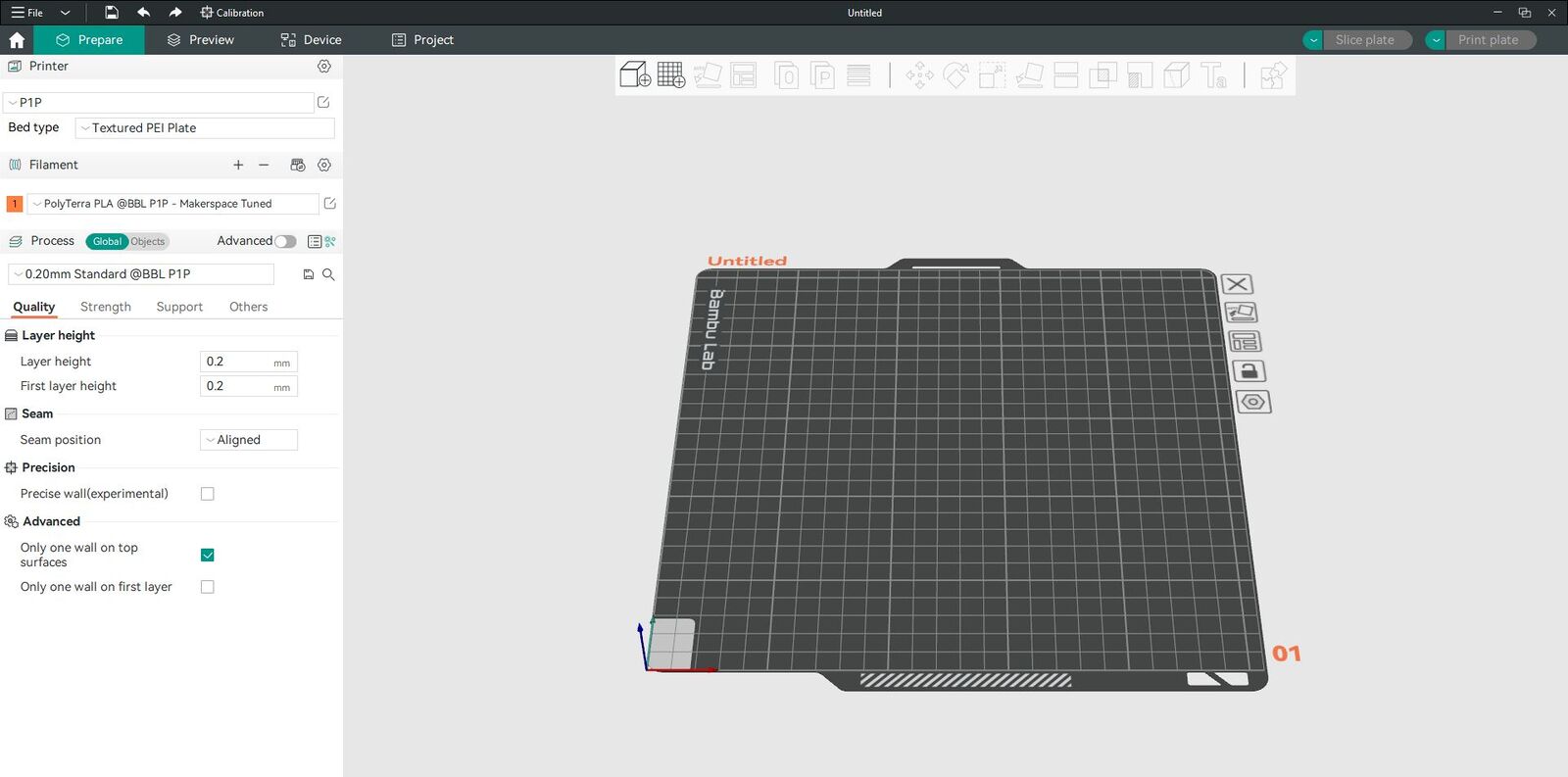1568x777 pixels.
Task: Remove a filament with the minus icon
Action: pos(264,166)
